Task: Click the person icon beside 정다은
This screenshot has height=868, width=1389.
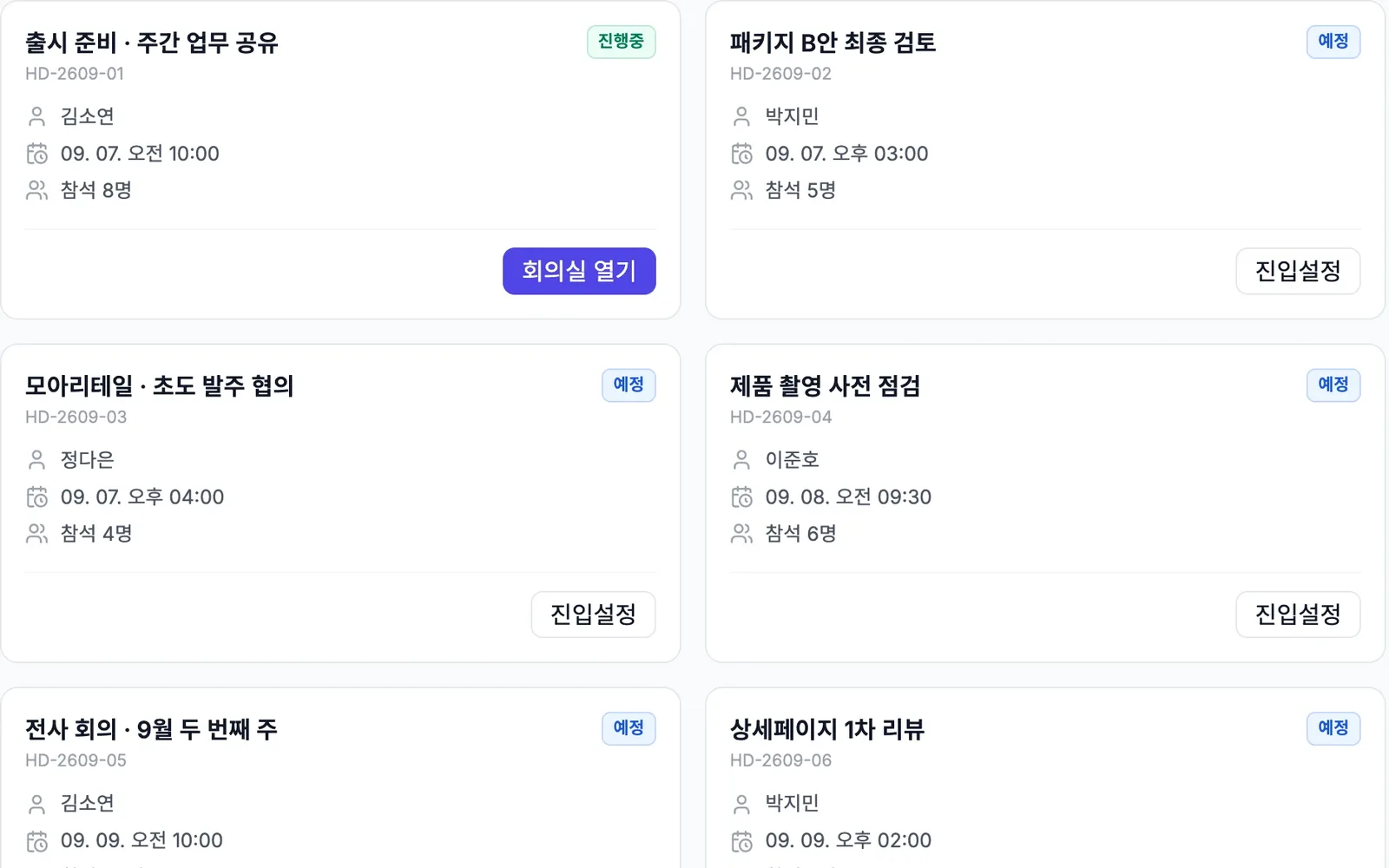Action: pos(36,459)
